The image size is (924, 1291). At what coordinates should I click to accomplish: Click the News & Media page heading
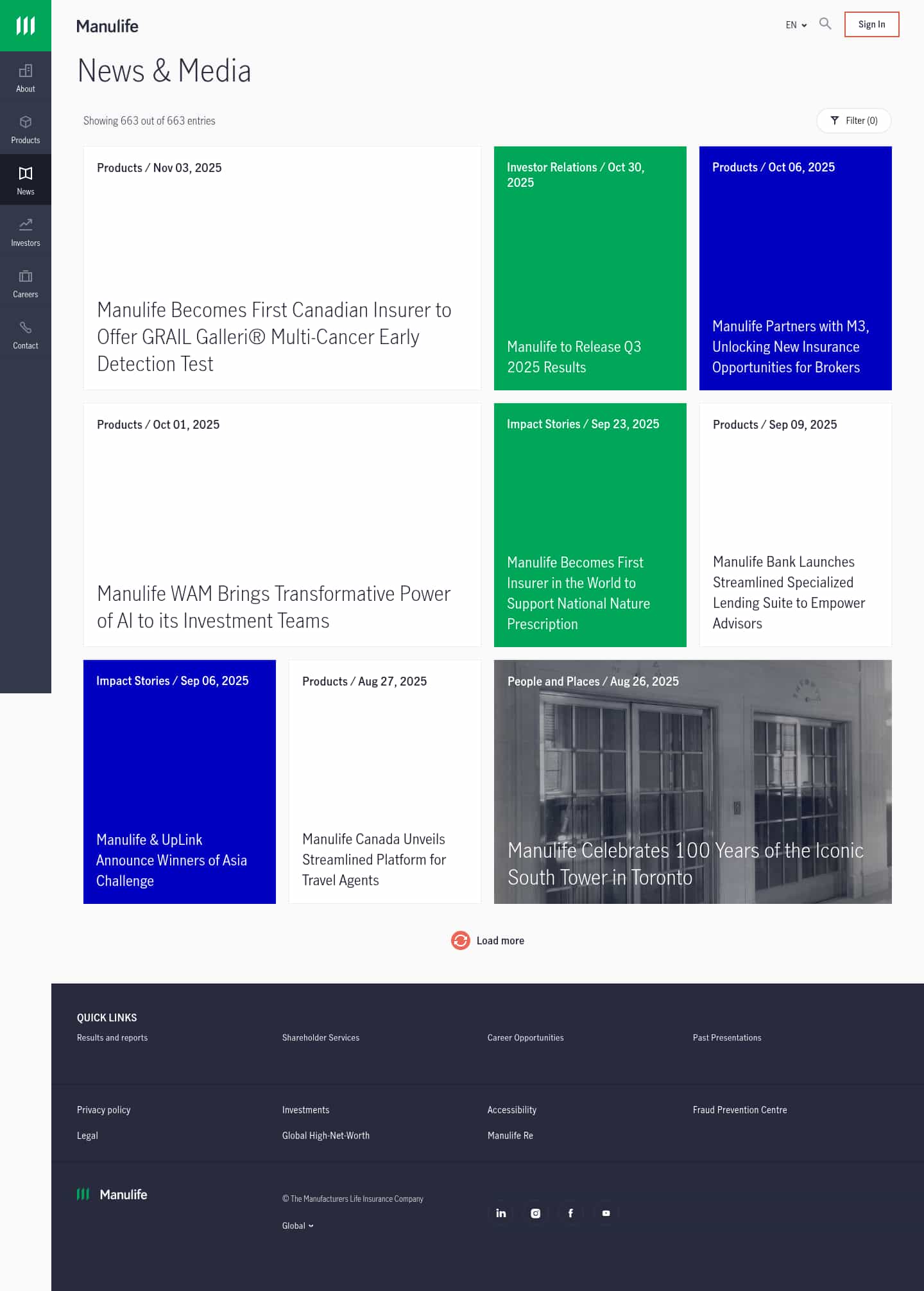click(x=164, y=71)
